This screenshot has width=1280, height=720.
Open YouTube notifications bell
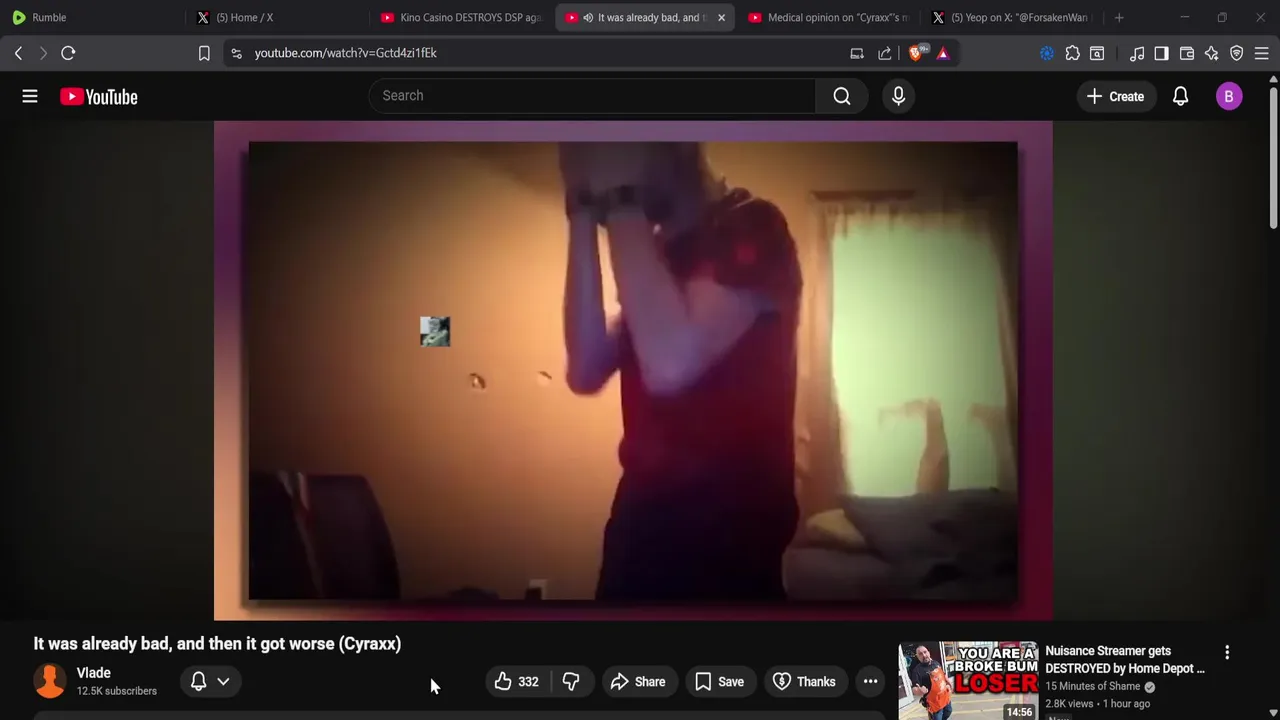[1181, 96]
